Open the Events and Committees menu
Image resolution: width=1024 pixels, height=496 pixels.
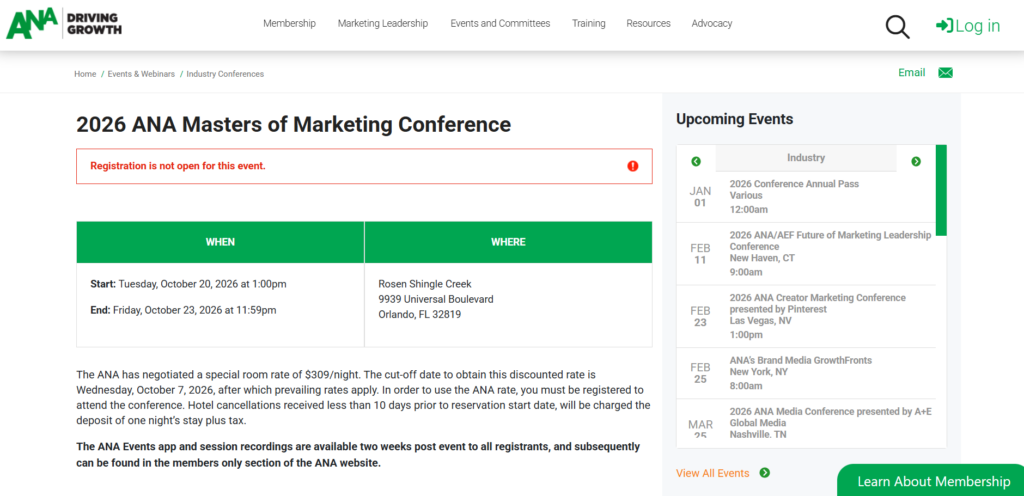point(500,23)
